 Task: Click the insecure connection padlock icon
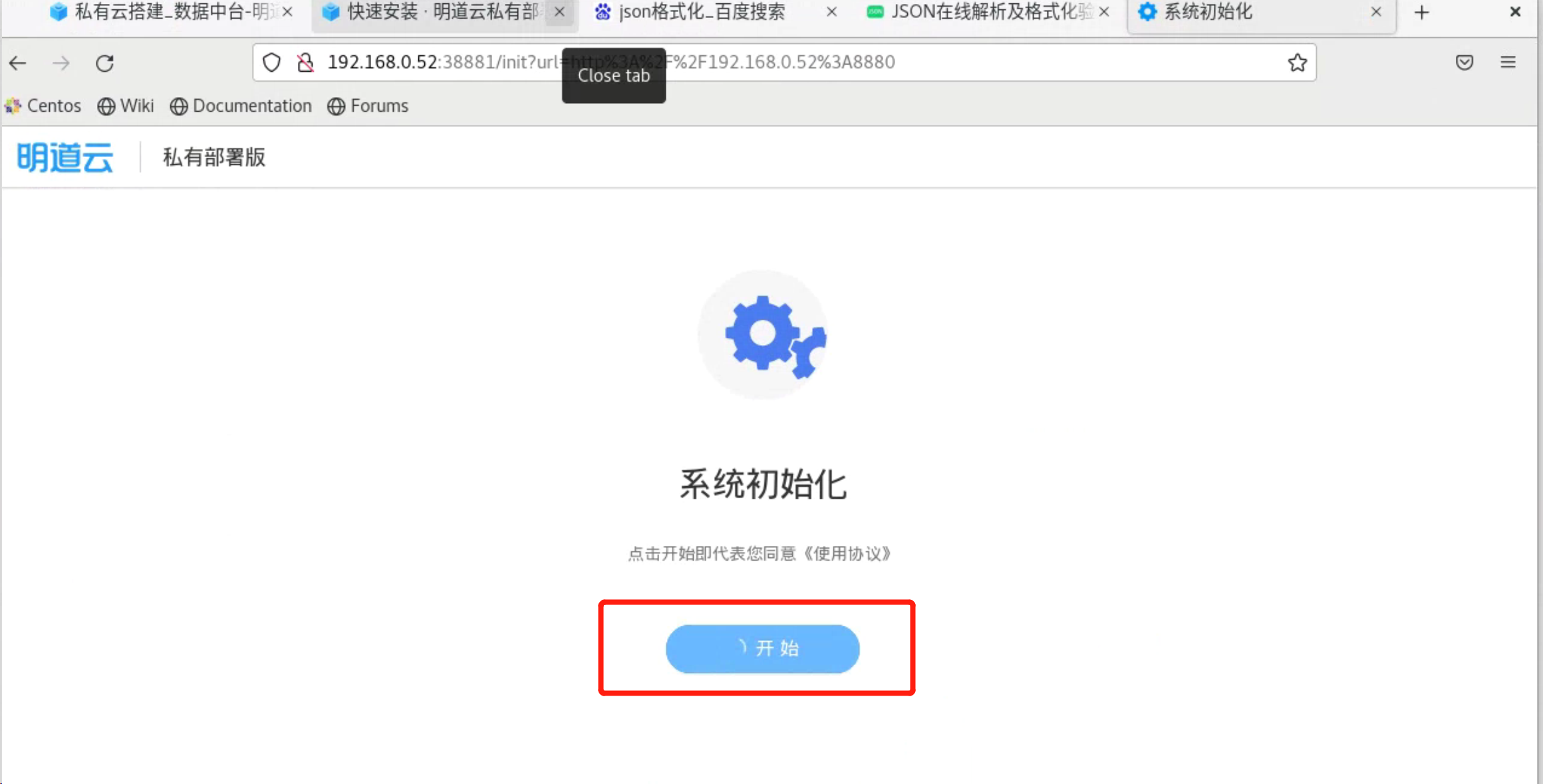coord(305,63)
